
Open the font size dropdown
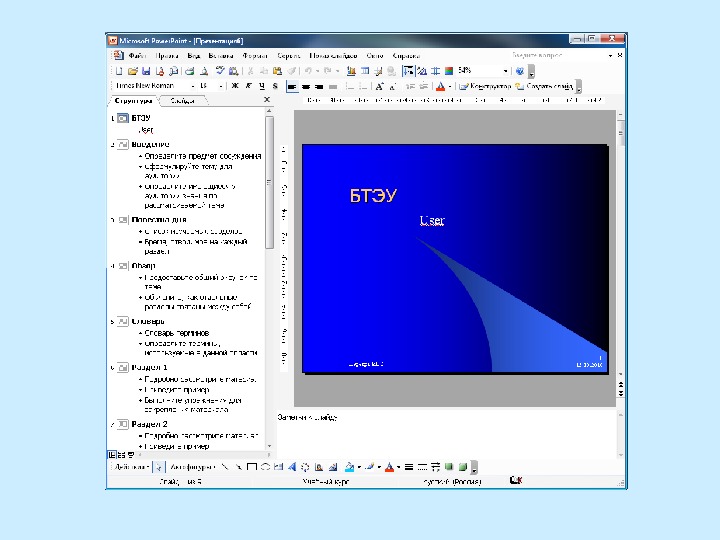220,86
